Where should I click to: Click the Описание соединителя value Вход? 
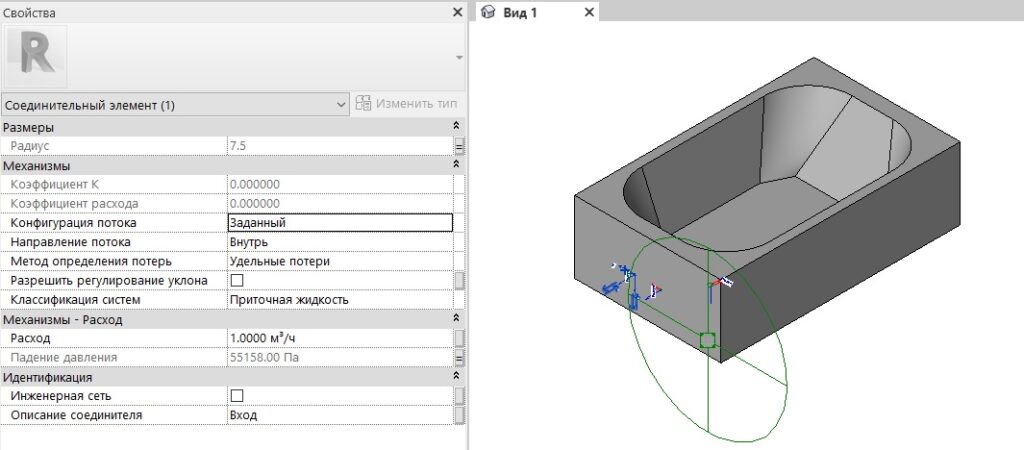pyautogui.click(x=340, y=415)
